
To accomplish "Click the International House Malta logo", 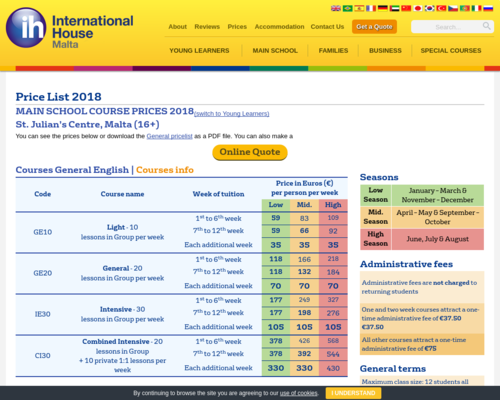I will tap(69, 28).
